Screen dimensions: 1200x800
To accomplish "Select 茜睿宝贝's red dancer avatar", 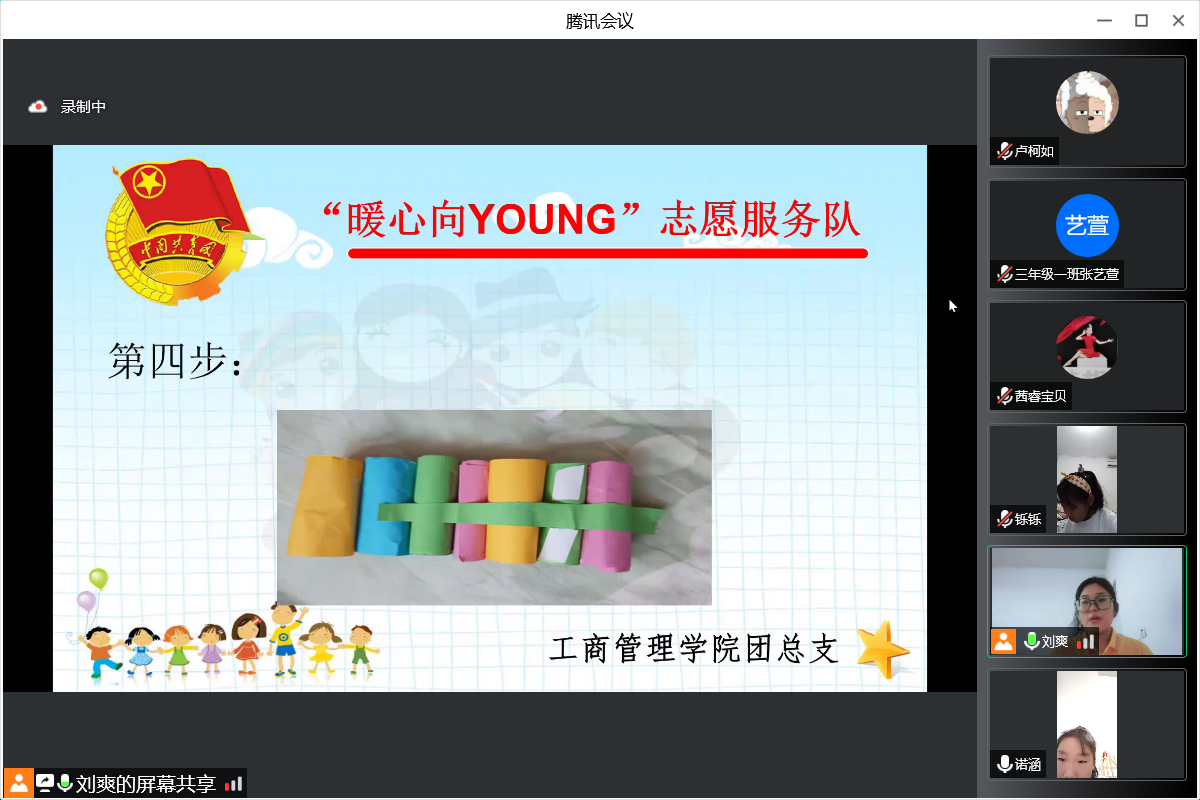I will point(1087,347).
